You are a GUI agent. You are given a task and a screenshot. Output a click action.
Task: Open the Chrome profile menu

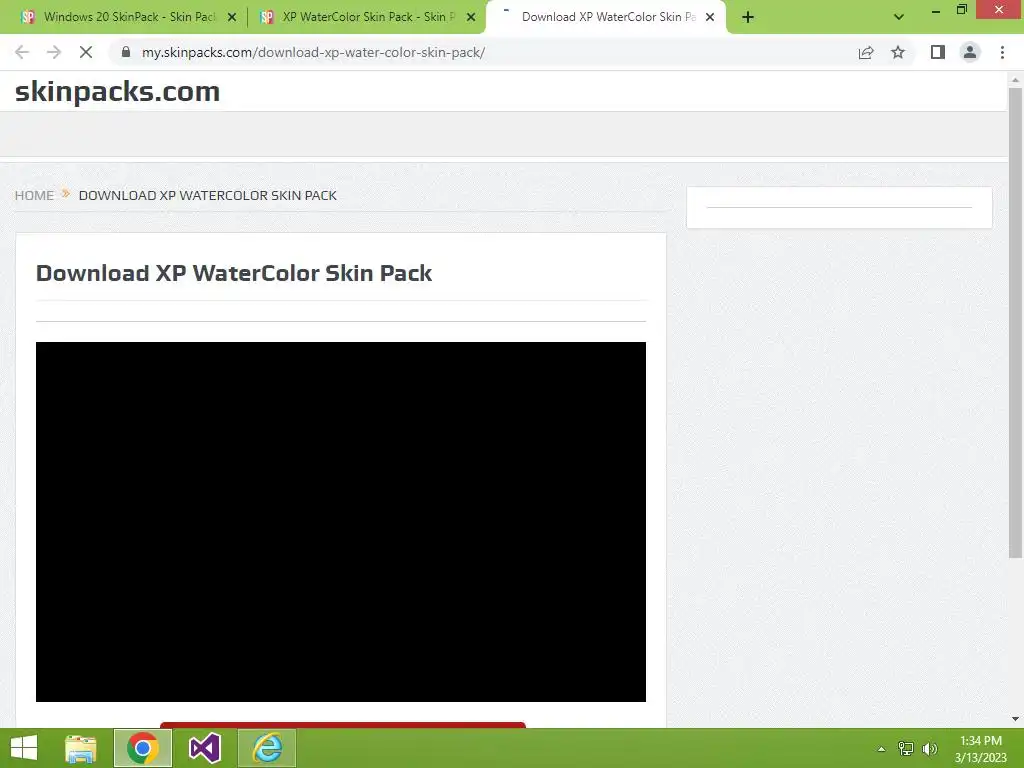click(x=970, y=52)
